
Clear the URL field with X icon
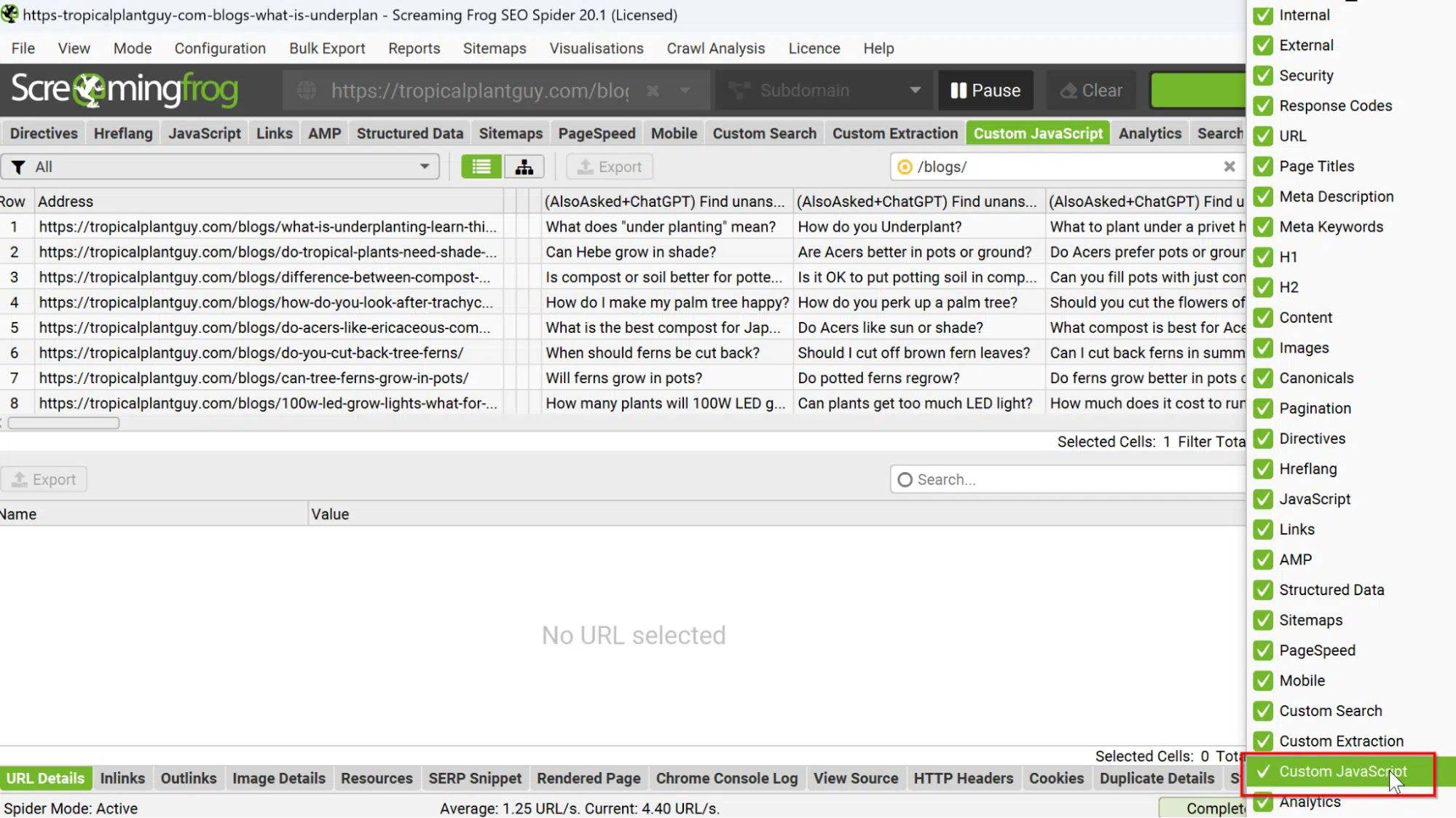point(653,90)
